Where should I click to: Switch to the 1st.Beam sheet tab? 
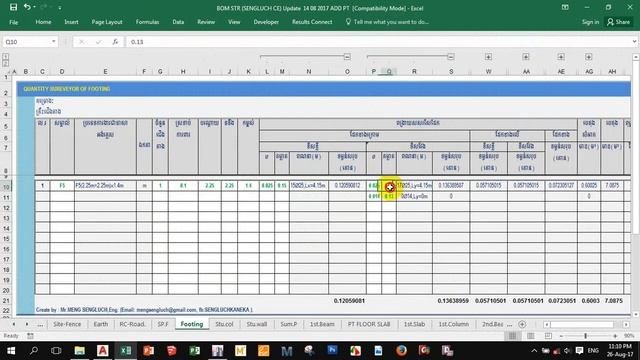pos(322,324)
